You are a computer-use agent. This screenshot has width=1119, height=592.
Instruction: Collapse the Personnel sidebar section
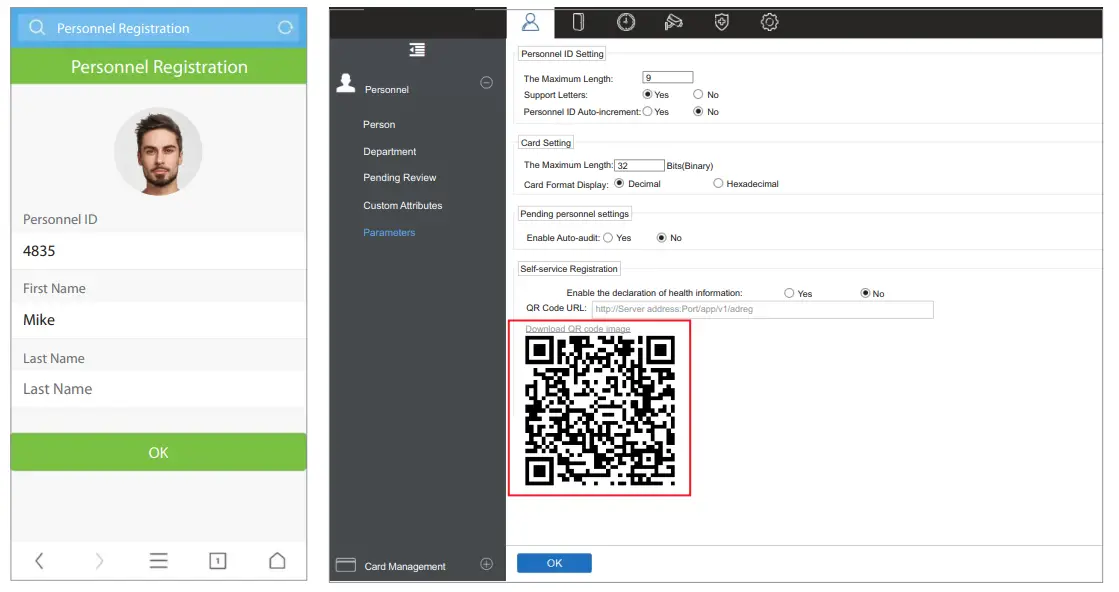(x=487, y=83)
